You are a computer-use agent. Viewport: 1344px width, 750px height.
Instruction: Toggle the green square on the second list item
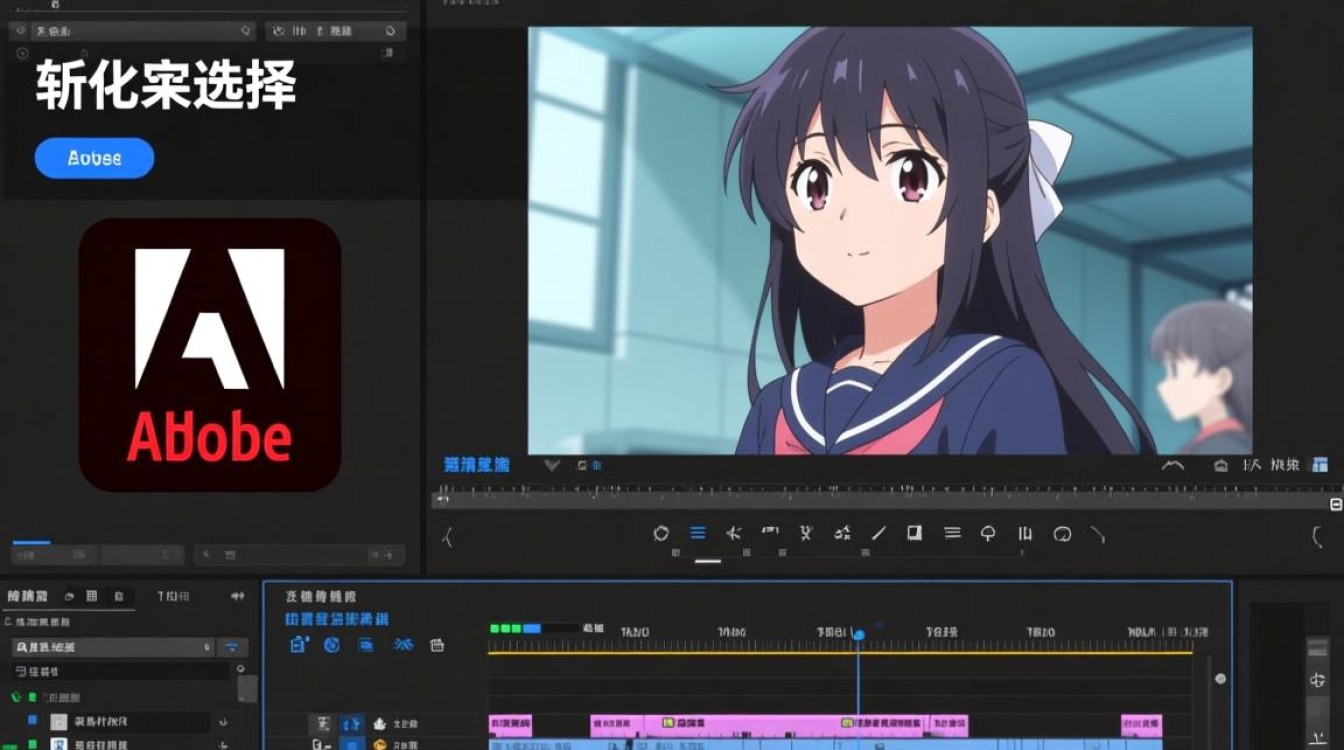point(32,744)
